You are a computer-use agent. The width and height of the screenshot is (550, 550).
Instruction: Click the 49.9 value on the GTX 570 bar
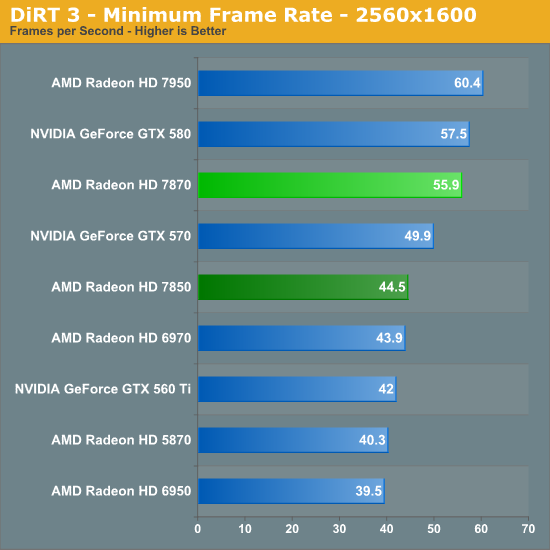click(x=417, y=236)
